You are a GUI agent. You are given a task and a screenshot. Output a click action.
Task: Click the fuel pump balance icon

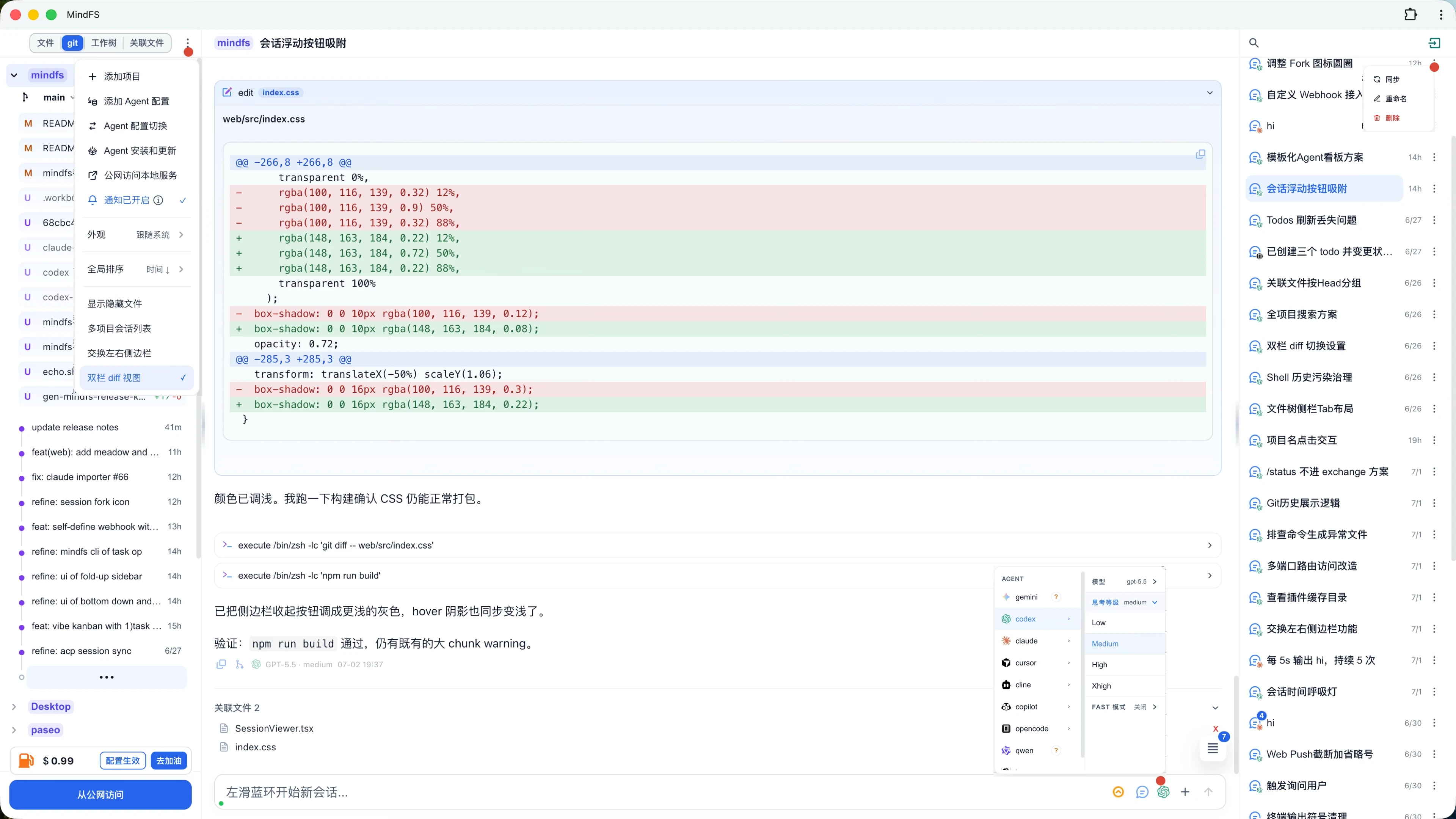[x=27, y=760]
